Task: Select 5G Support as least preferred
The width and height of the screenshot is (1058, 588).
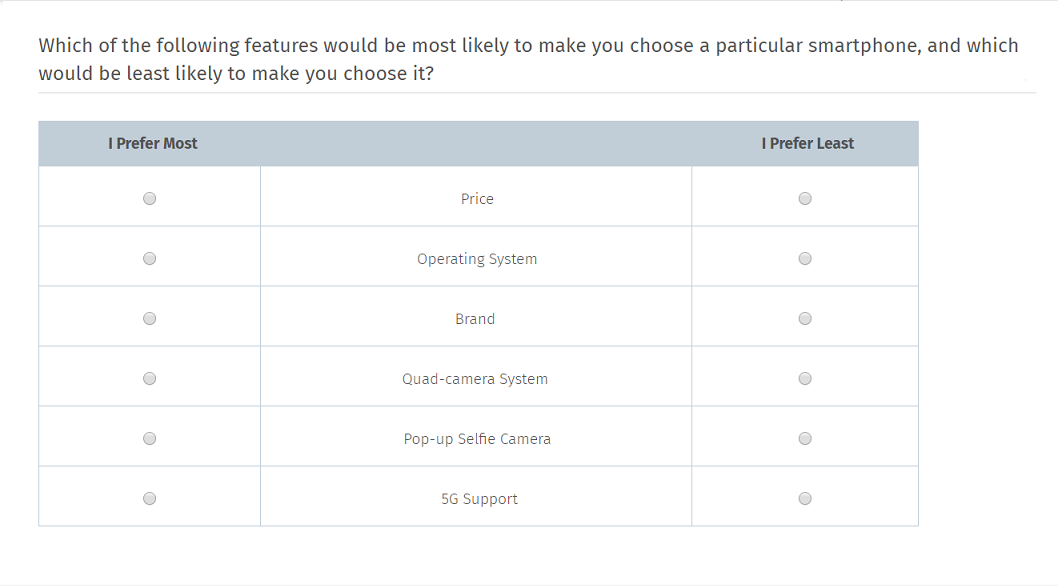Action: pyautogui.click(x=805, y=499)
